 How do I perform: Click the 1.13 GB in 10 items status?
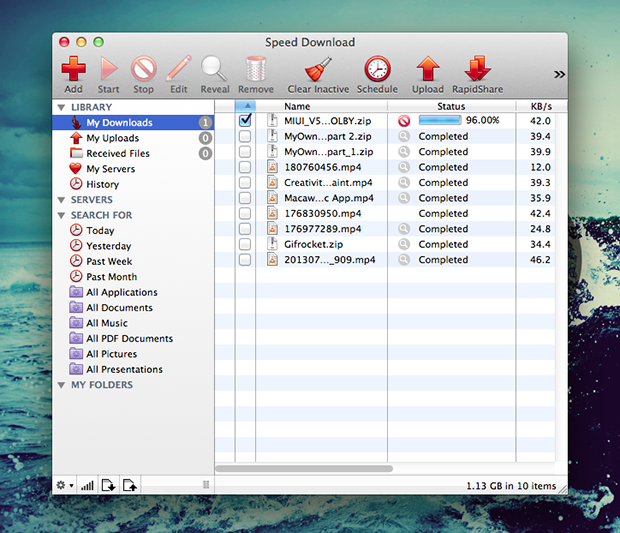coord(511,486)
